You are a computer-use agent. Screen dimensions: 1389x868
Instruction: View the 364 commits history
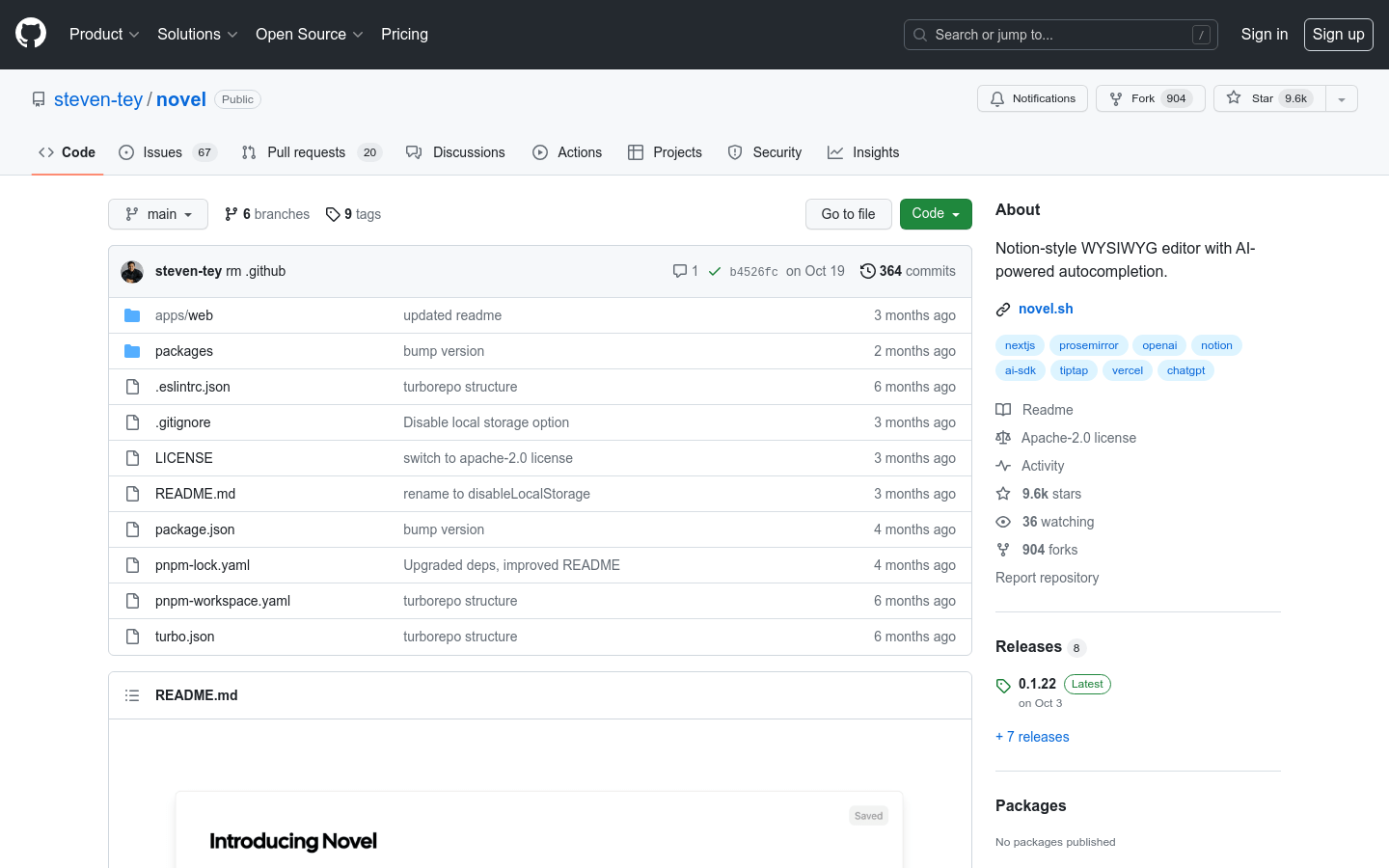pos(908,271)
